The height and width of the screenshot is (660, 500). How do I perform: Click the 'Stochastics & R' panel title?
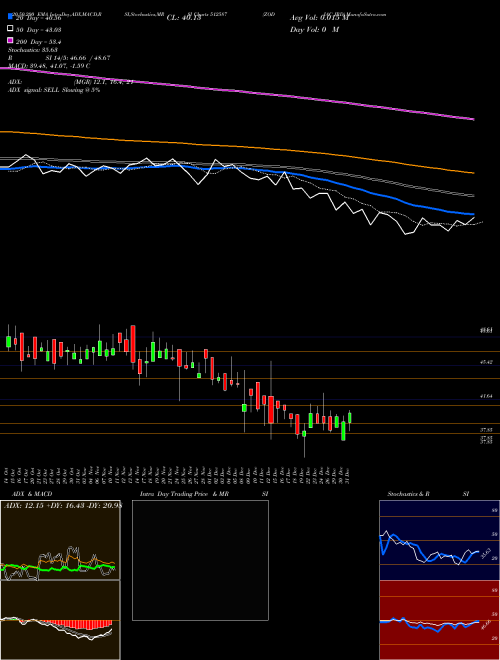408,494
